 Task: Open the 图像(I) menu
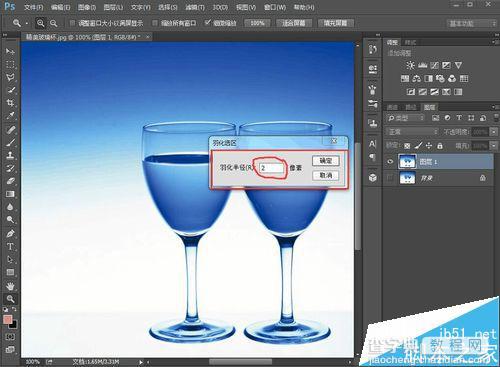pyautogui.click(x=87, y=7)
